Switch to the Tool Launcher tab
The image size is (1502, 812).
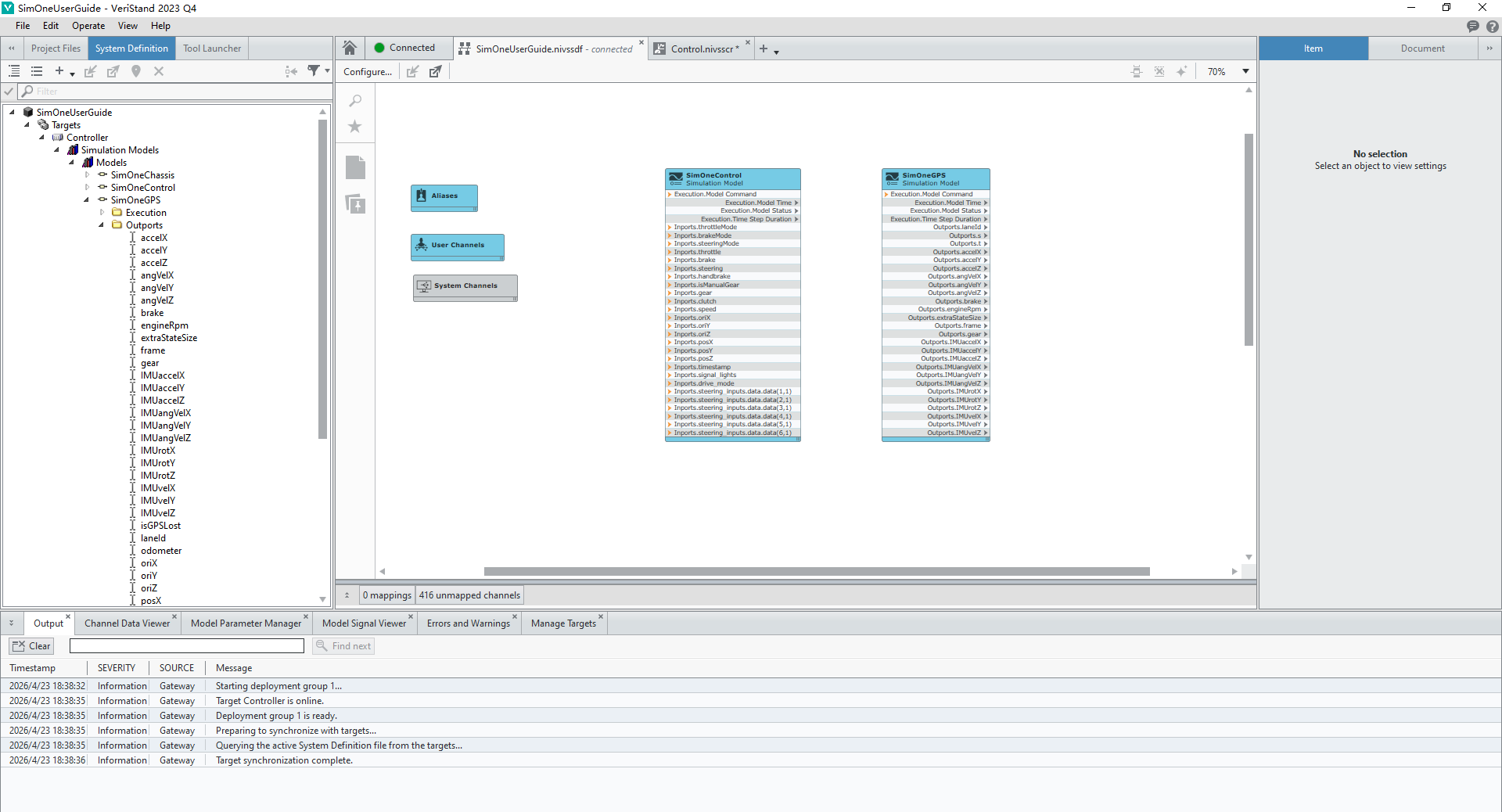point(212,49)
